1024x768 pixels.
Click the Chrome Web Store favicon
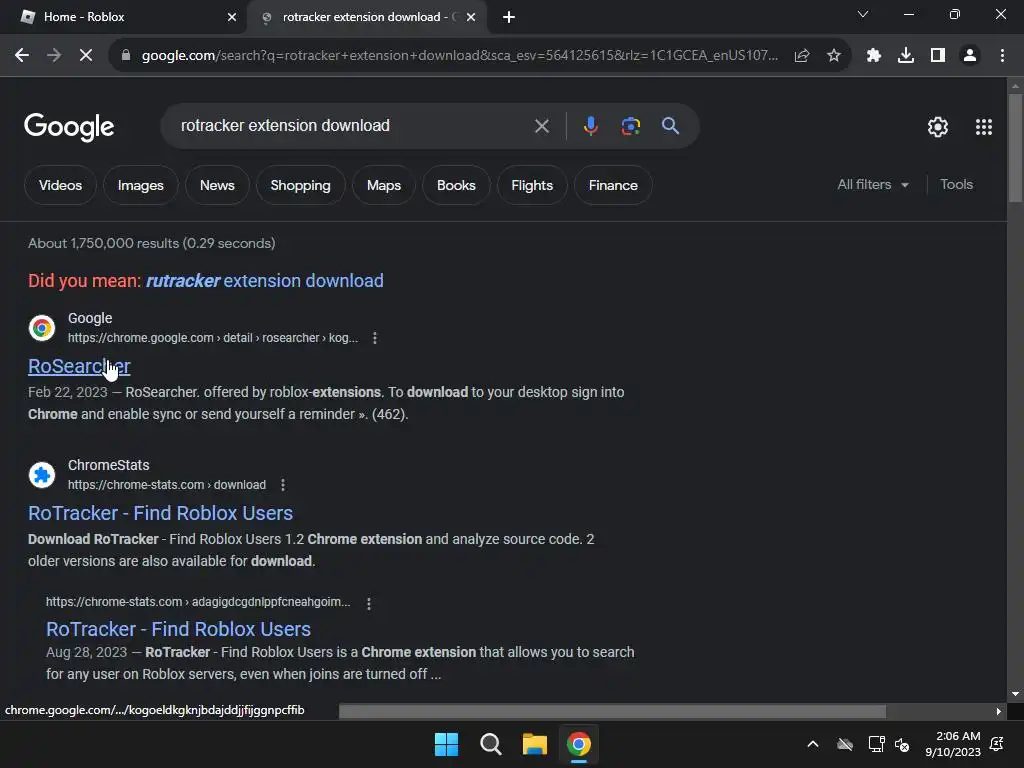(x=42, y=328)
